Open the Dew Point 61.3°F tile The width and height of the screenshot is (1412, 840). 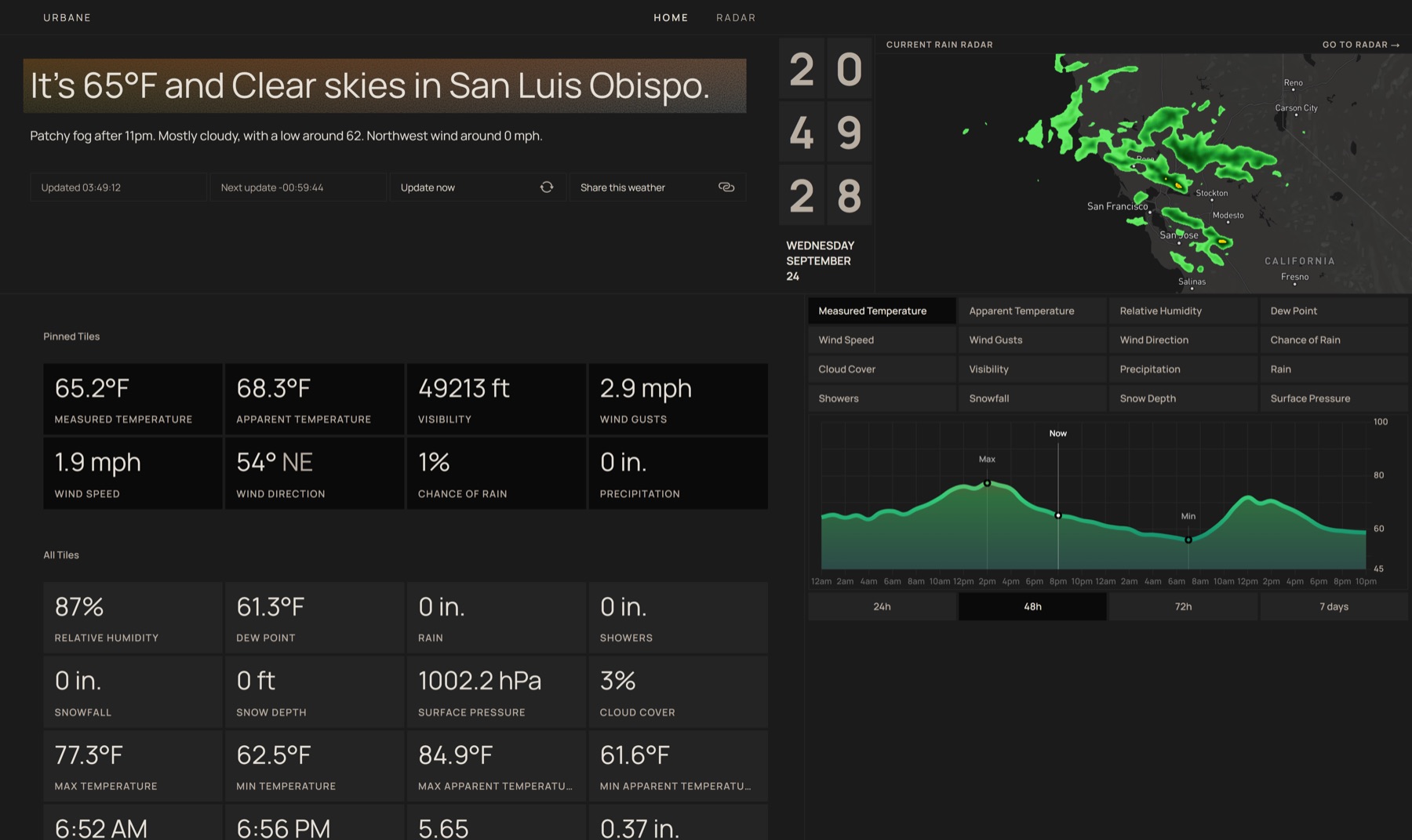[315, 618]
